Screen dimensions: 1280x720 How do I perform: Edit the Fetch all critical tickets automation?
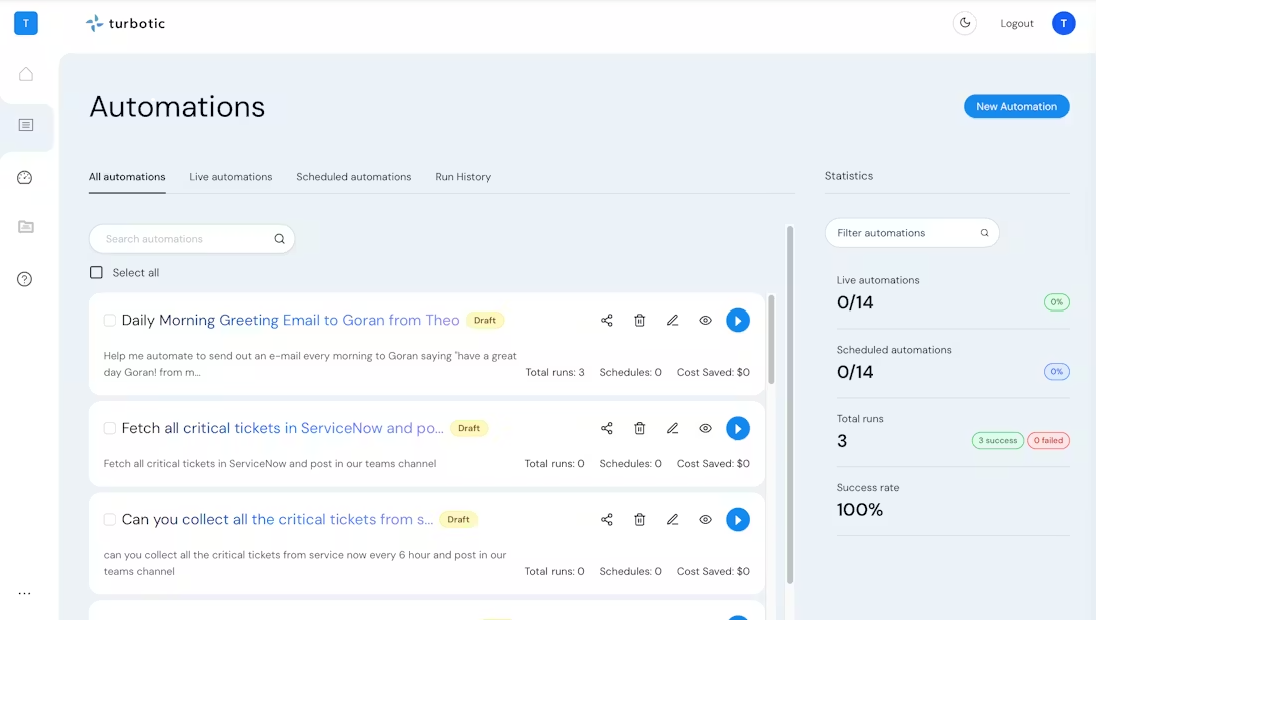coord(673,428)
